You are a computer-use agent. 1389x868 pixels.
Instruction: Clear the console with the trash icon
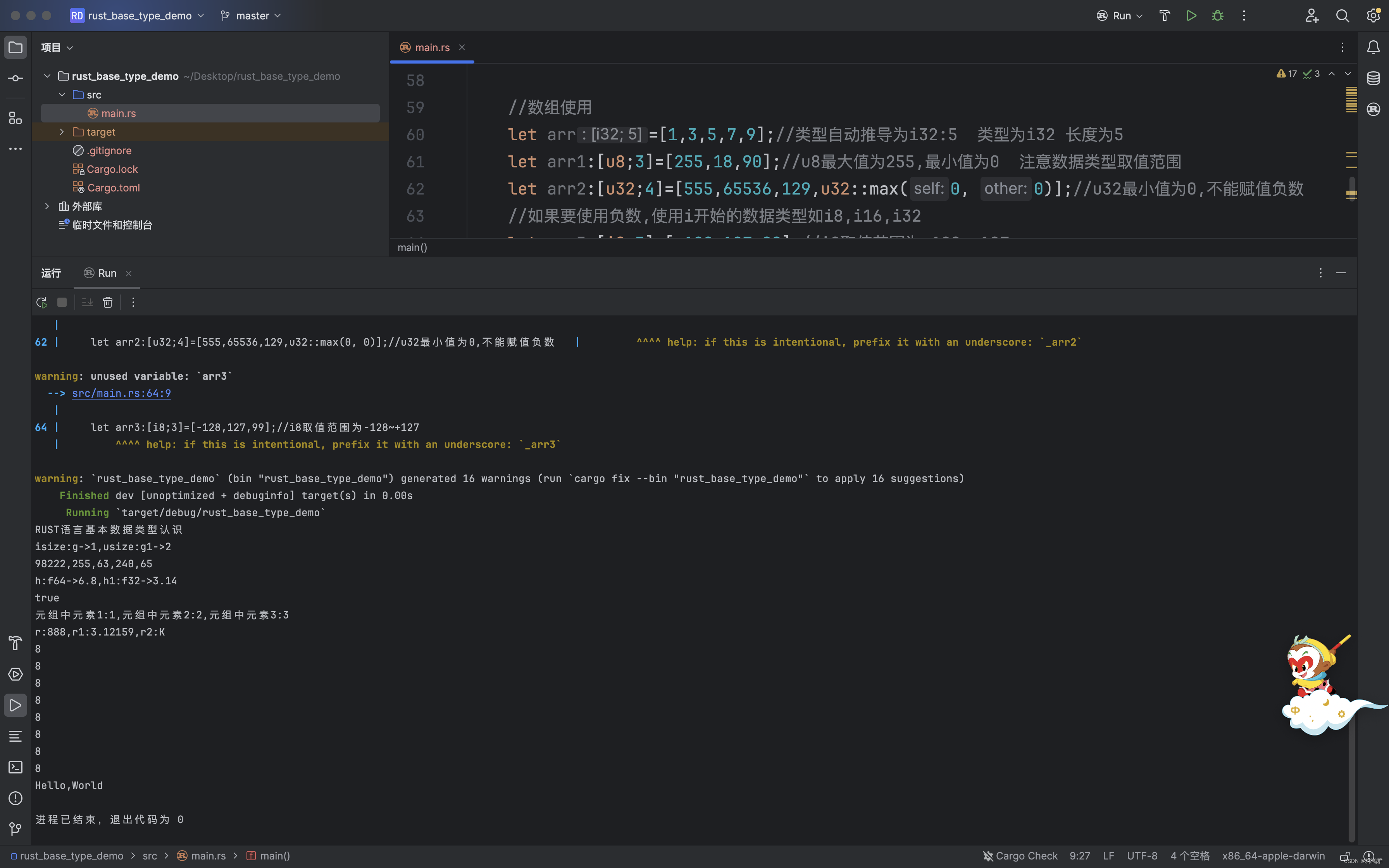coord(108,302)
